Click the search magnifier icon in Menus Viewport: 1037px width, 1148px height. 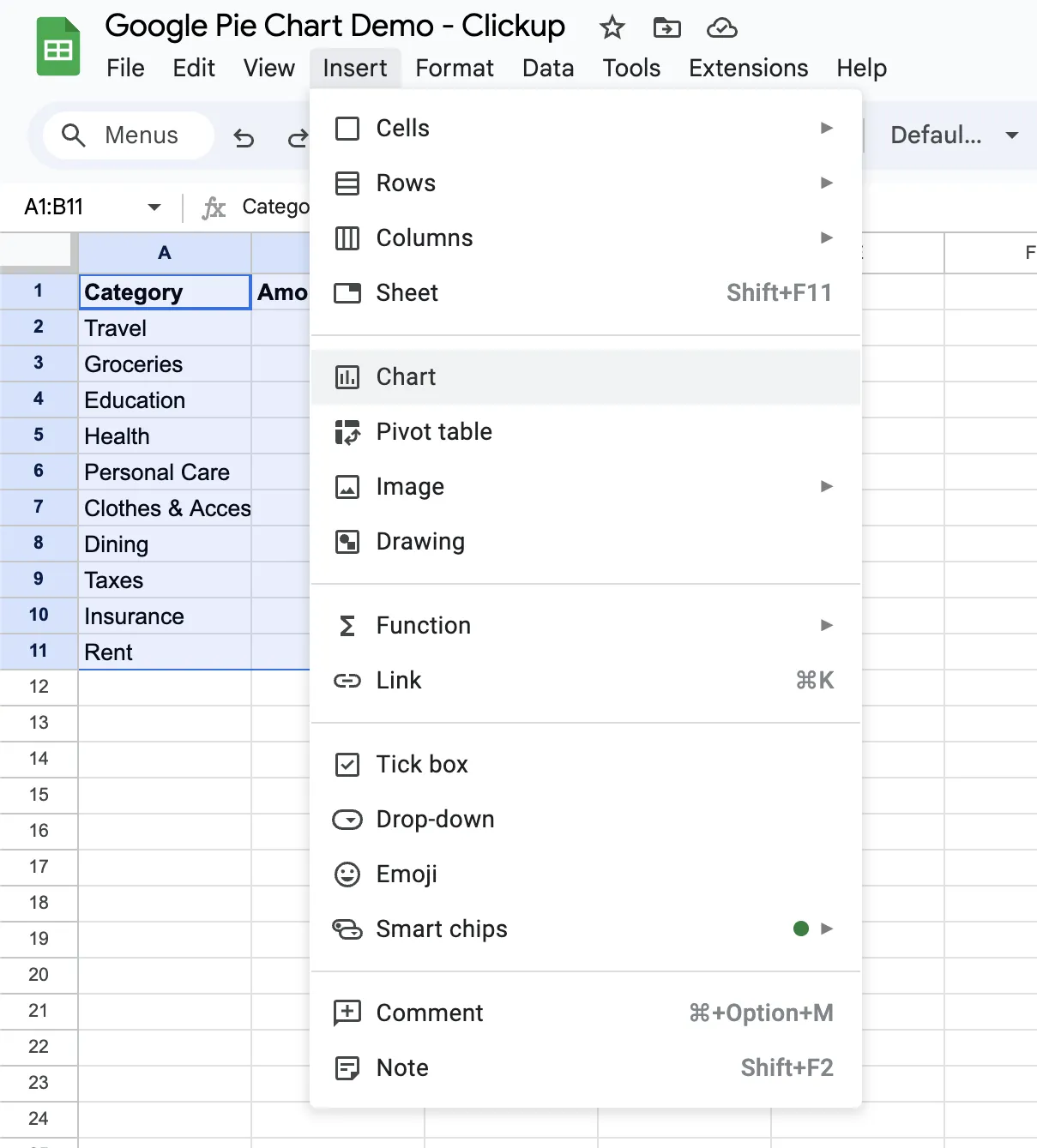click(x=74, y=135)
